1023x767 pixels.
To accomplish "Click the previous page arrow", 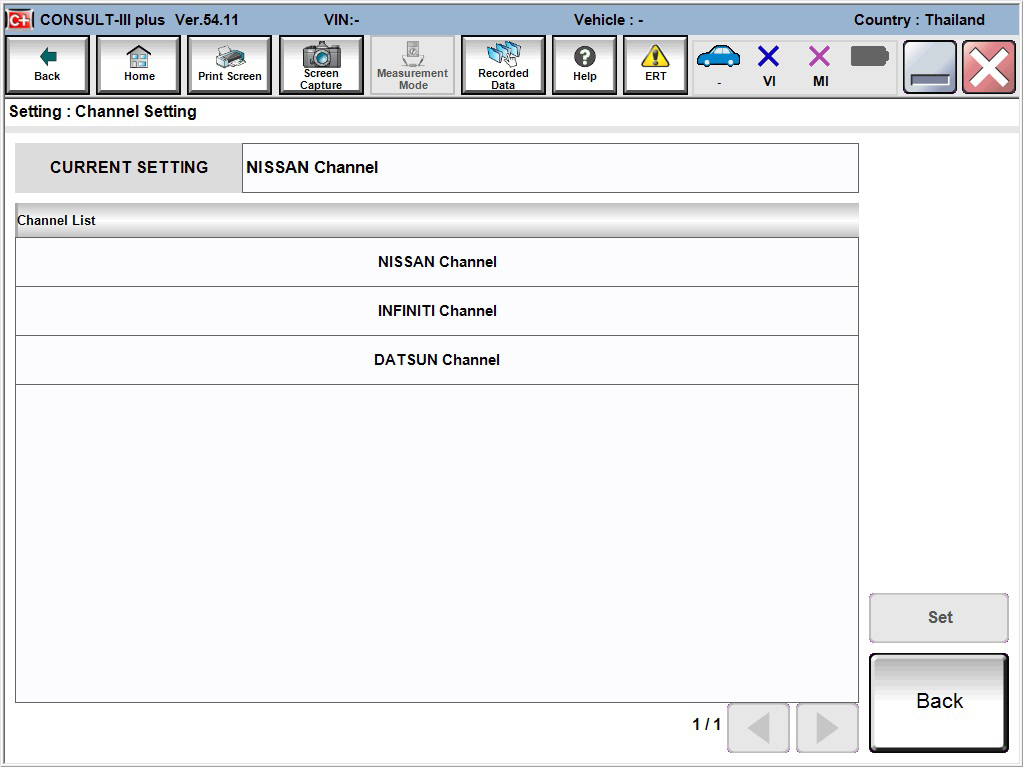I will point(757,729).
